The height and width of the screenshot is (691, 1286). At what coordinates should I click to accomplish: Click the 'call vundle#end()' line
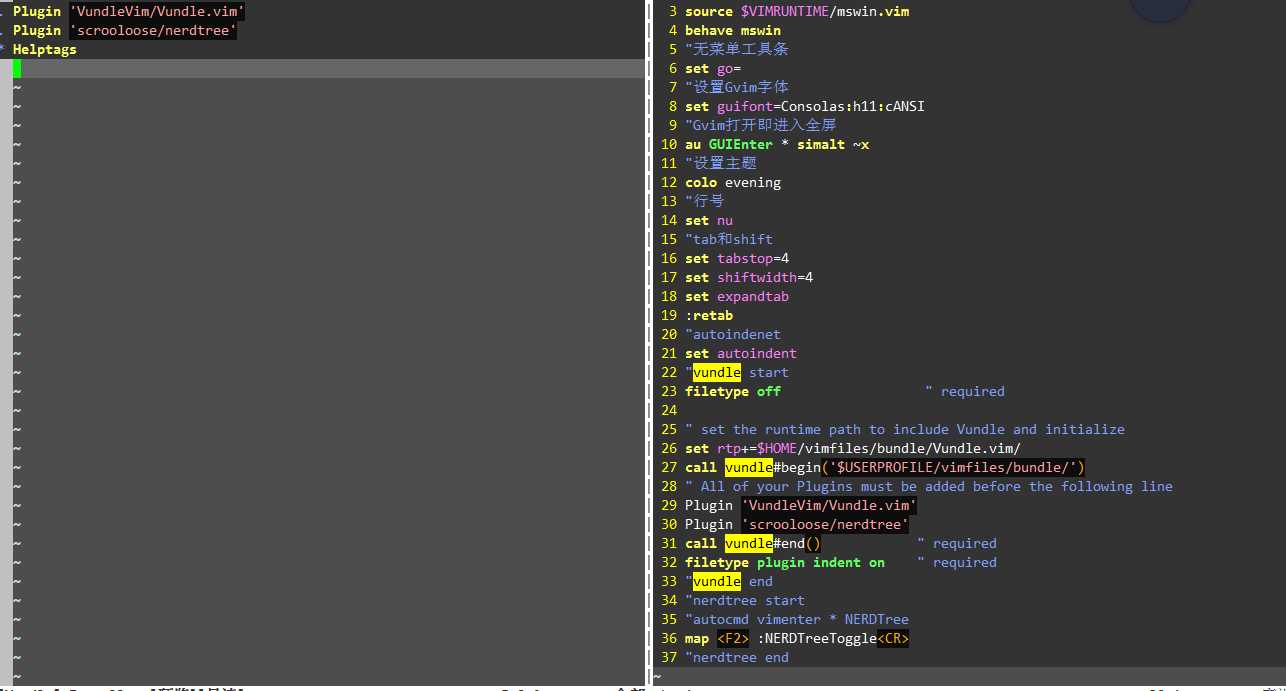753,543
